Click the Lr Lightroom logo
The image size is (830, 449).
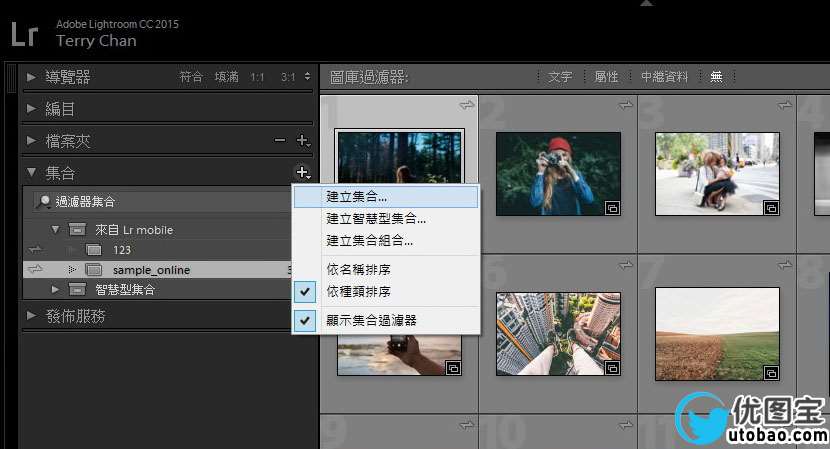(x=24, y=34)
